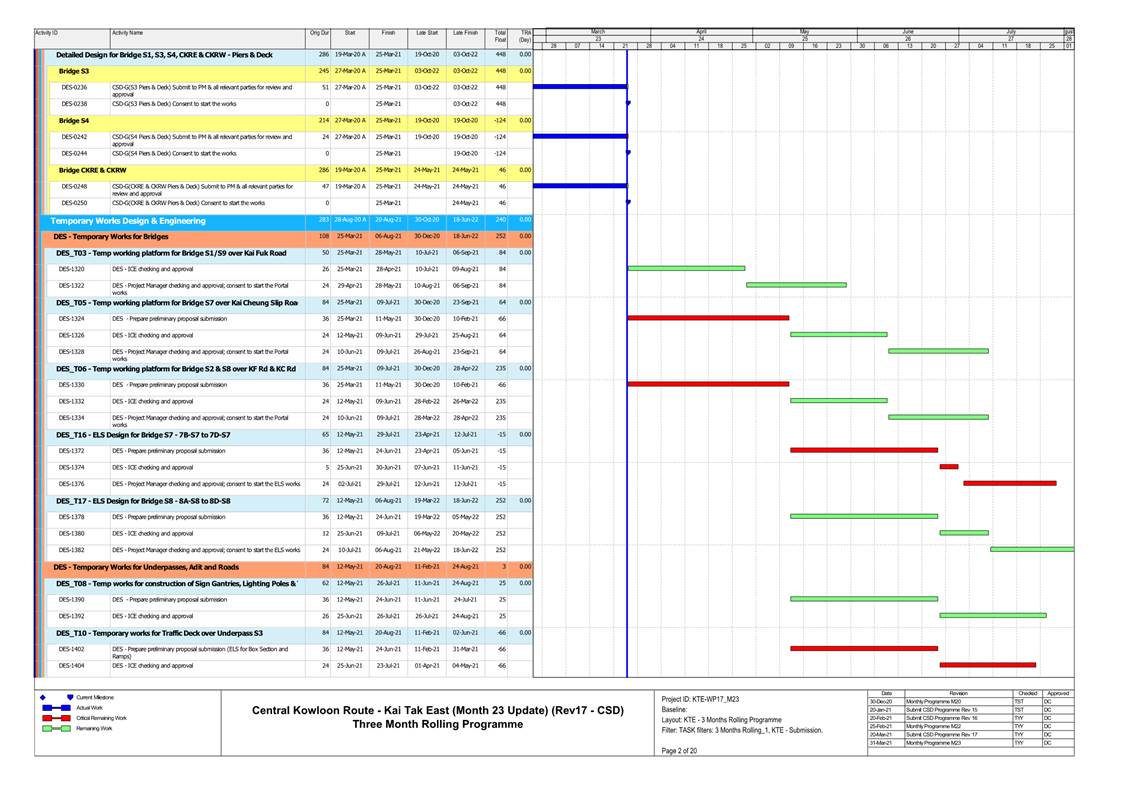Click the Current Milestone diamond legend icon
Screen dimensions: 1139x805
(x=43, y=697)
